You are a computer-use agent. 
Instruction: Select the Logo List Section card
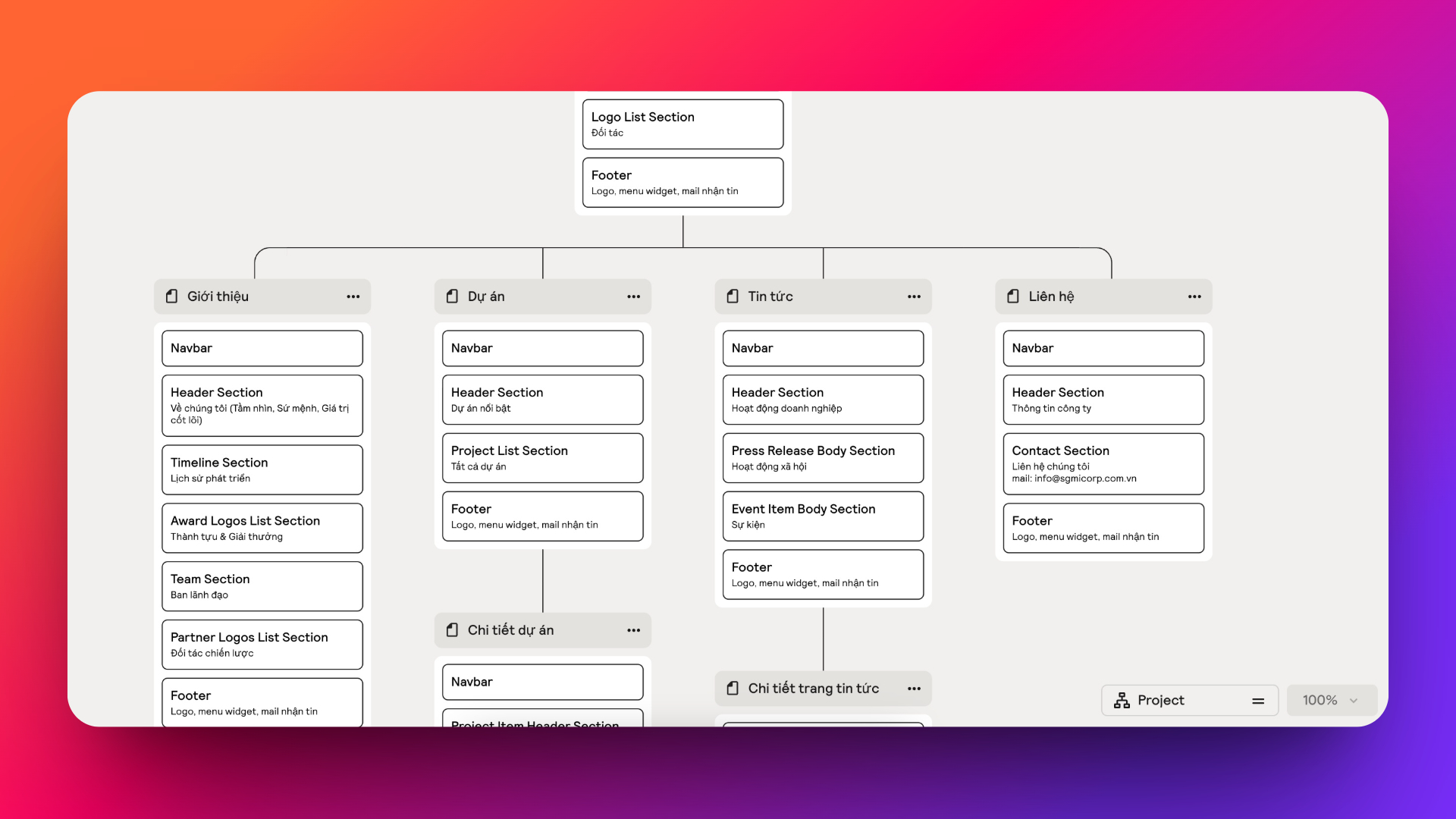pos(682,124)
